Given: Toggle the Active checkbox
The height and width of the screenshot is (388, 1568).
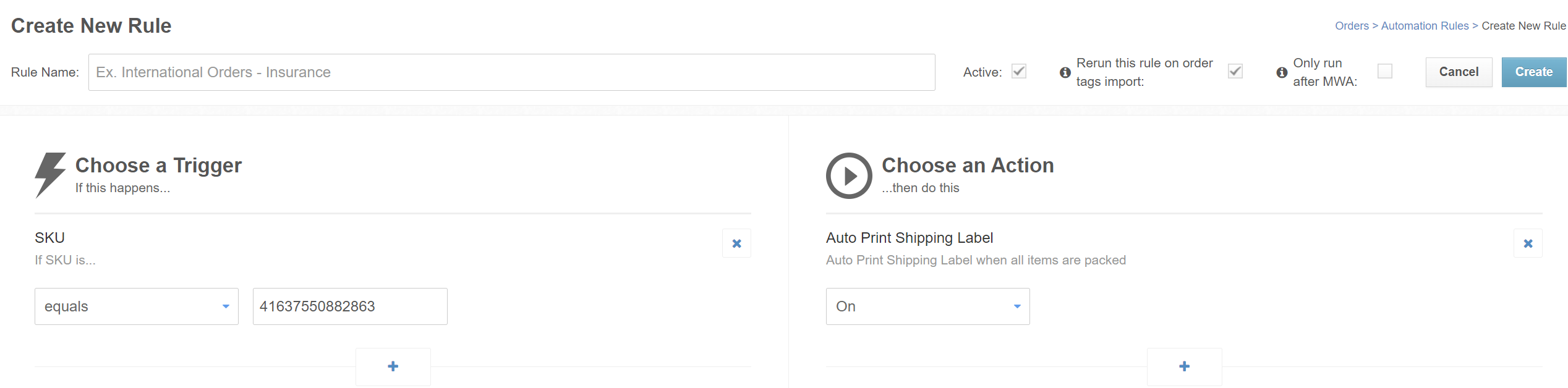Looking at the screenshot, I should point(1019,72).
